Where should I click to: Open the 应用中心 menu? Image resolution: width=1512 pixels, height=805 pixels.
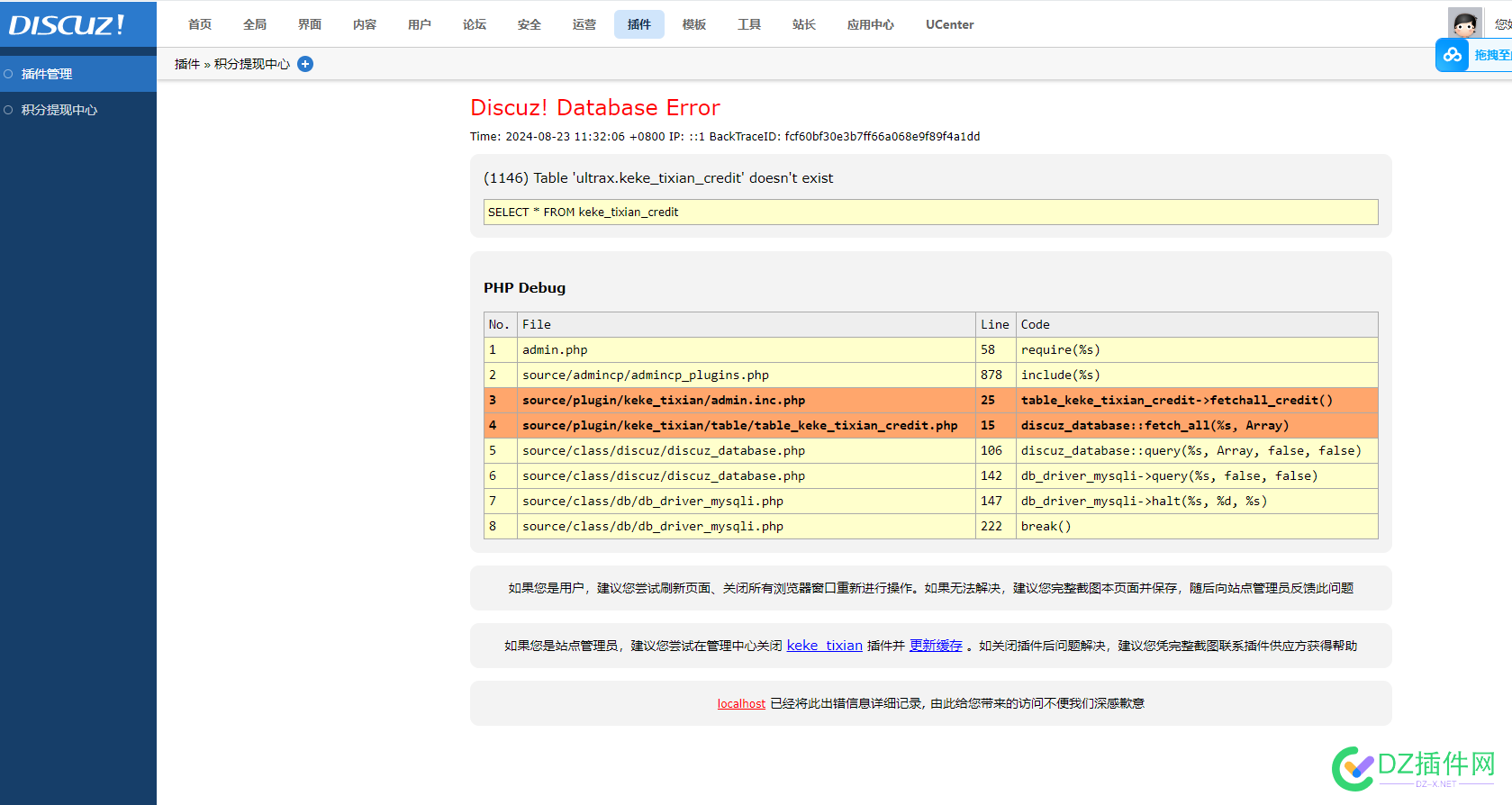(871, 24)
